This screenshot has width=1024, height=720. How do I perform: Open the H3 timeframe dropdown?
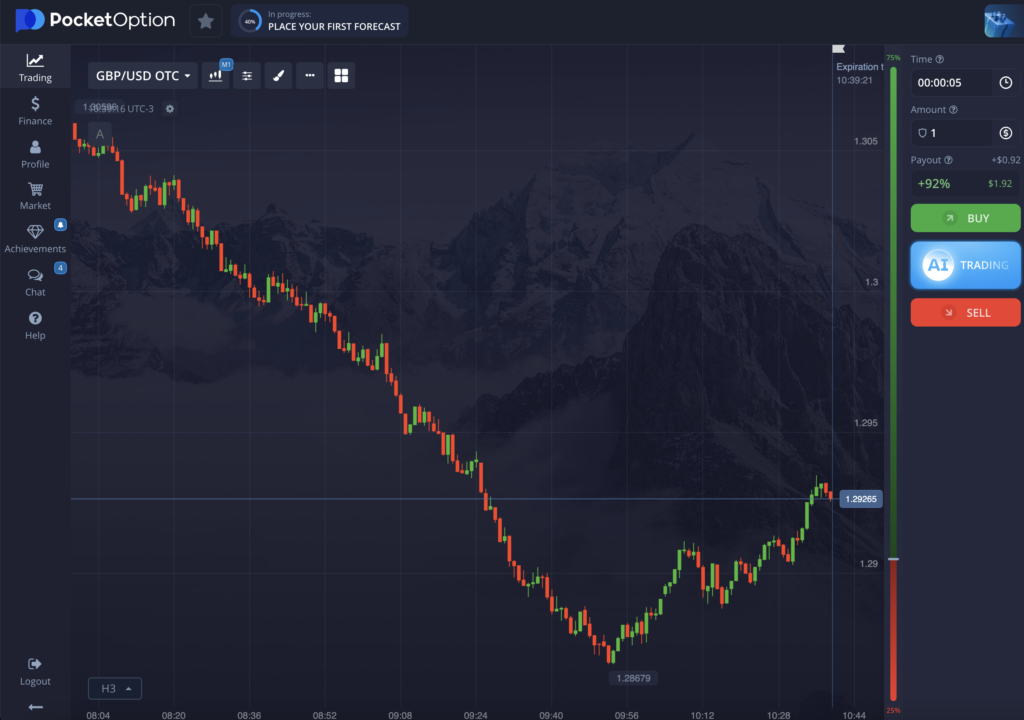point(115,688)
